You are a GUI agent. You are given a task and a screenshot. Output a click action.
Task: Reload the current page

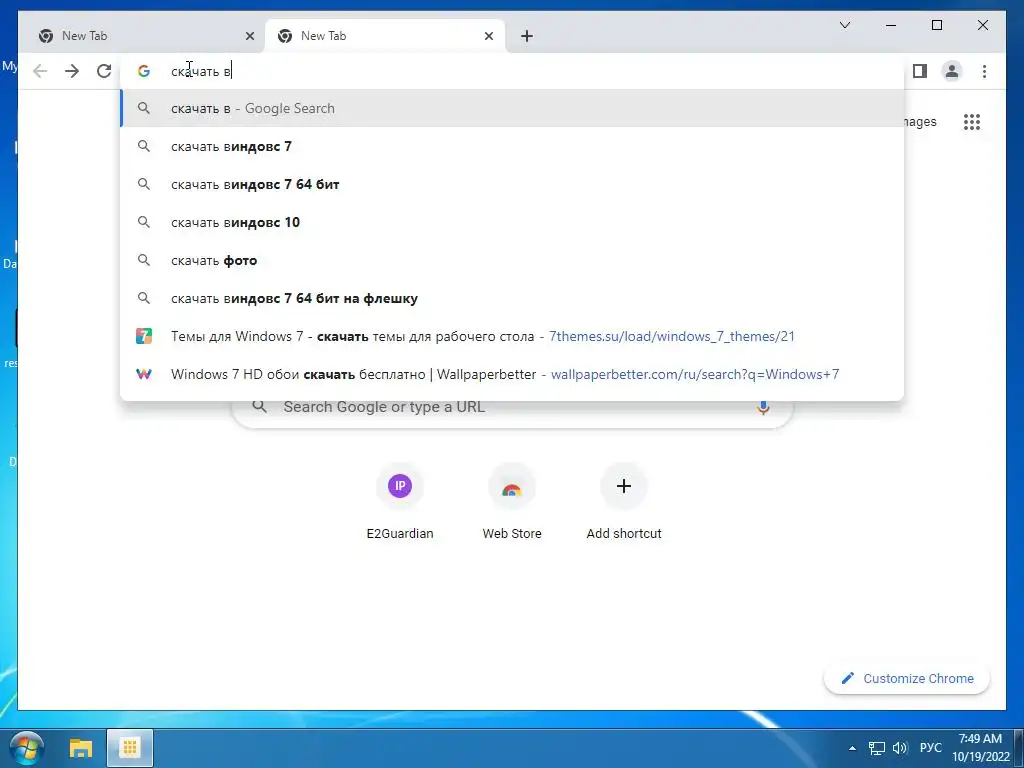(x=104, y=71)
